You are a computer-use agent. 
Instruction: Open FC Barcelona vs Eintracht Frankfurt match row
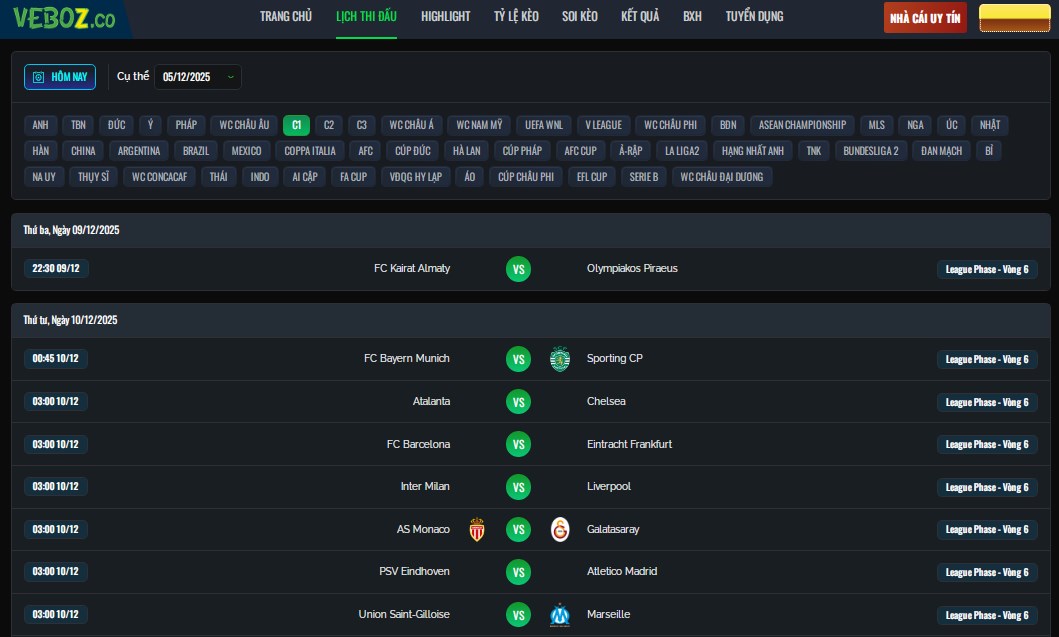pos(530,444)
